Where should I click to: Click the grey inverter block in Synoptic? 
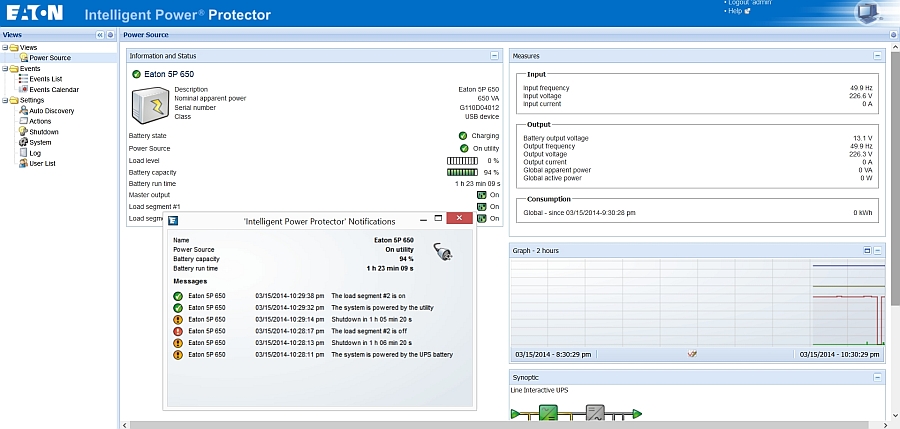point(595,413)
